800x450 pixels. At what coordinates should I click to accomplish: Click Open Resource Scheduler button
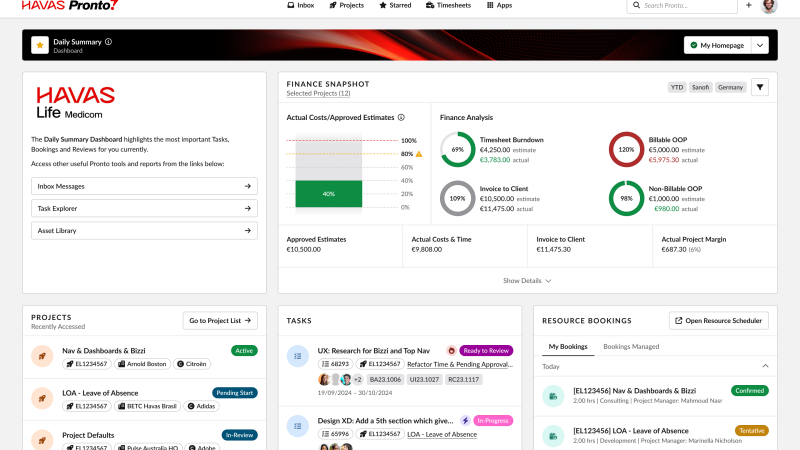point(718,320)
